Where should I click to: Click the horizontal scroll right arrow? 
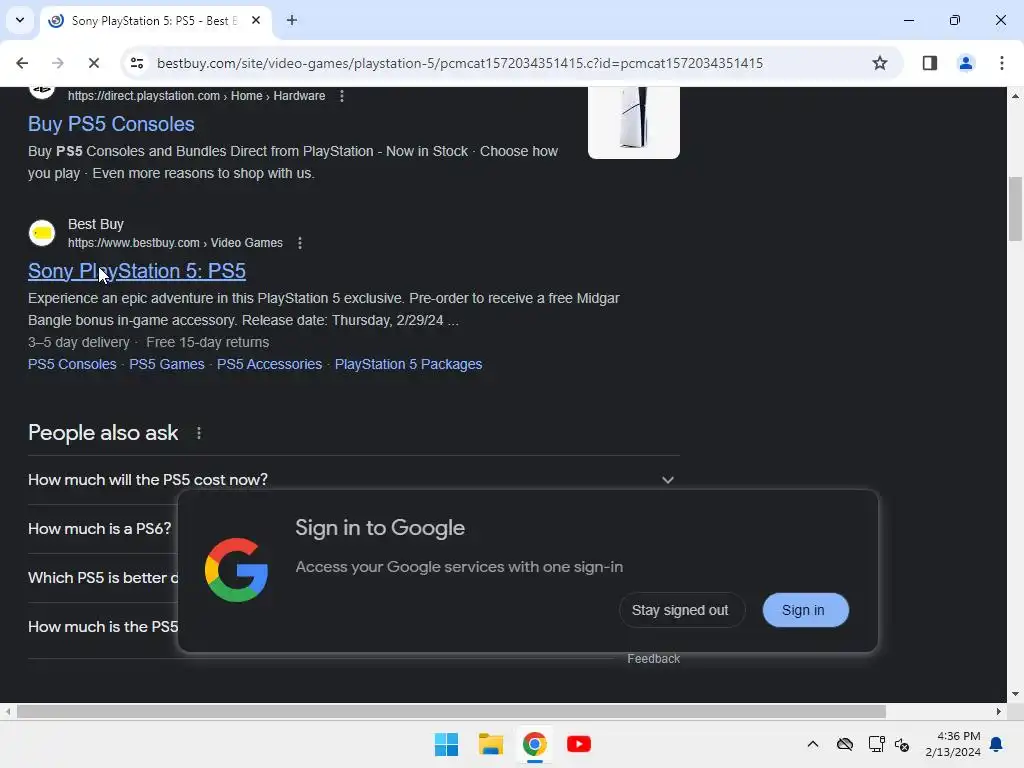999,712
